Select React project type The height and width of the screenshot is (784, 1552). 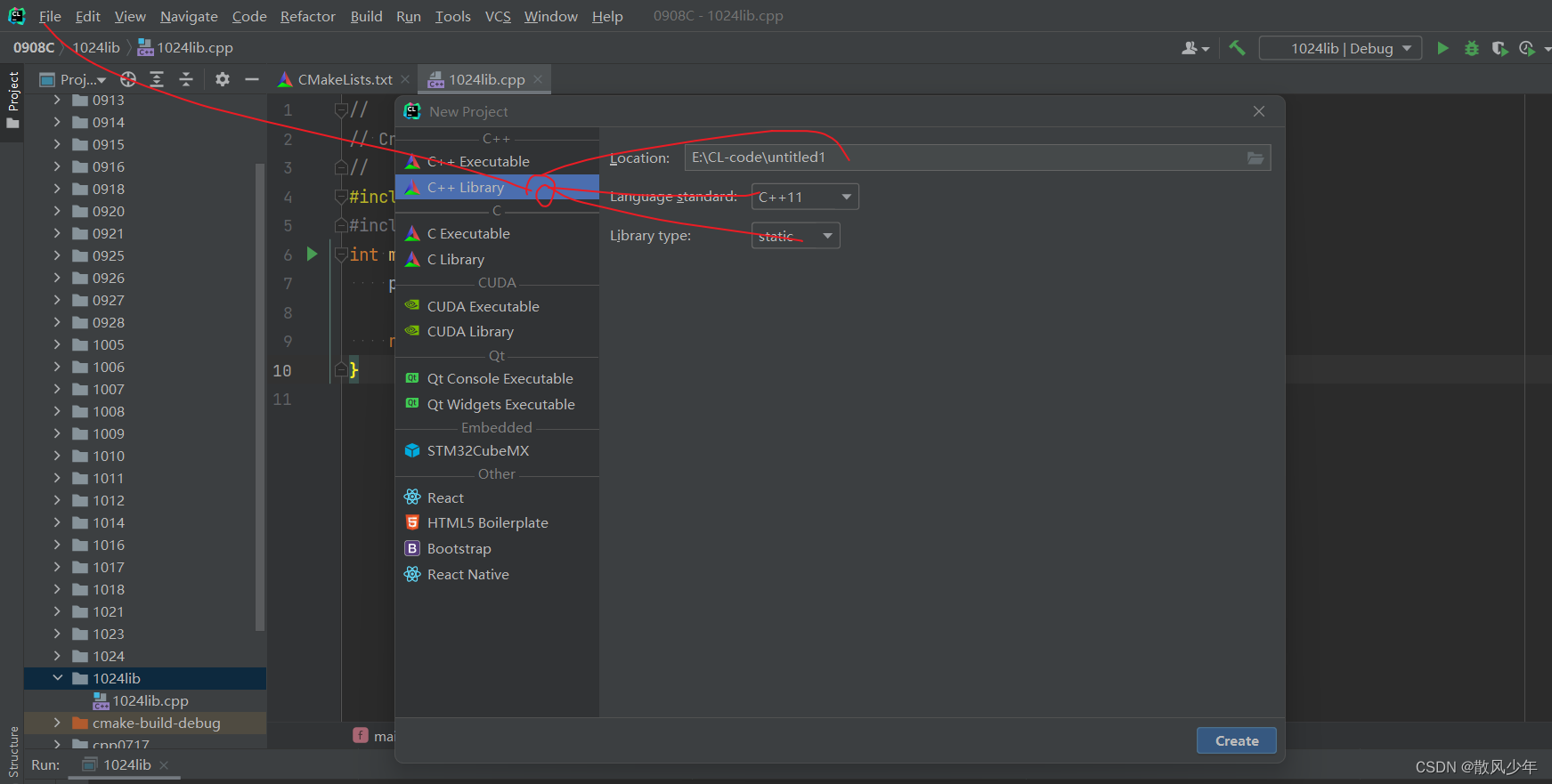pyautogui.click(x=497, y=497)
